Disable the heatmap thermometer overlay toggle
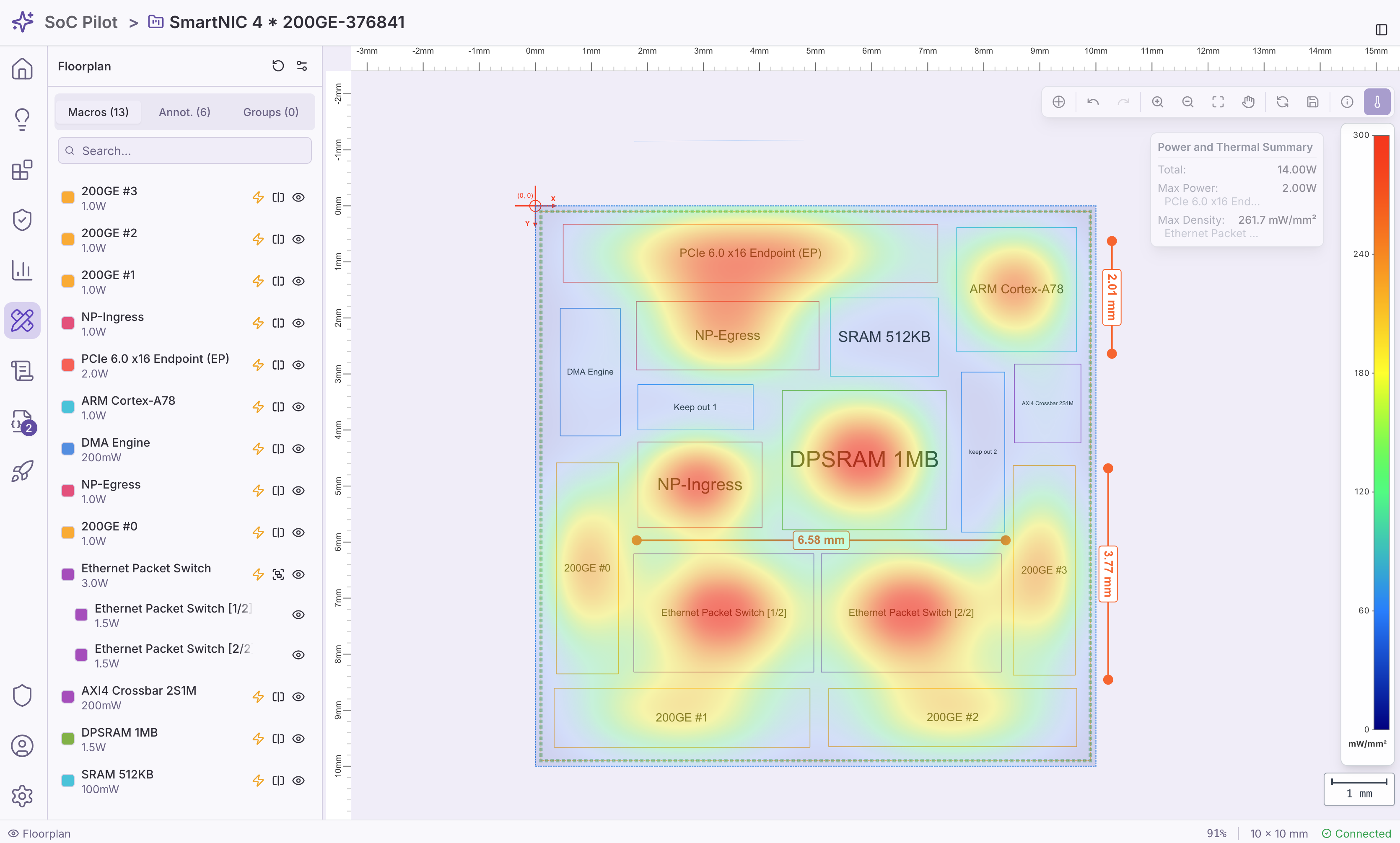 (x=1377, y=102)
